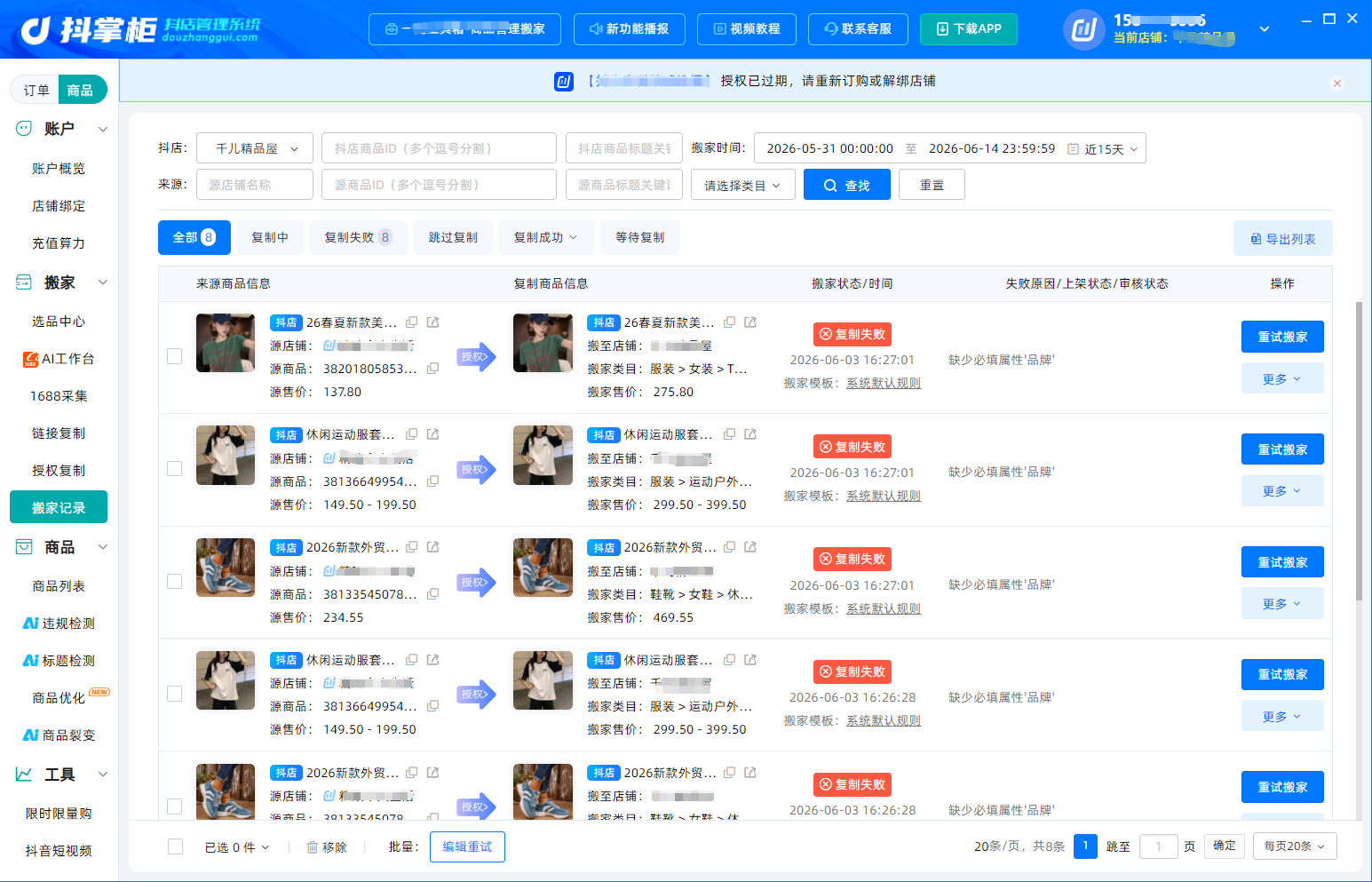Open 系统默认规则 link in 26春夏新款 row

pos(884,383)
